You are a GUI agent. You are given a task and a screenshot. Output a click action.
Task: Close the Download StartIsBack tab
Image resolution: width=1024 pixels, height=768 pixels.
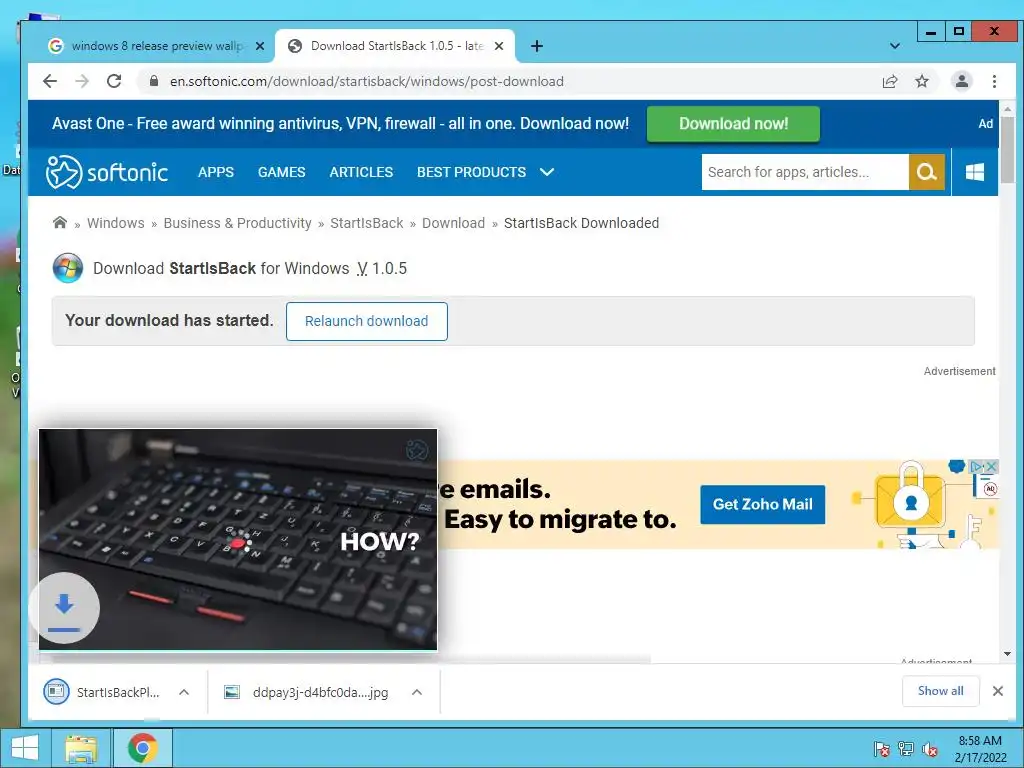tap(499, 46)
